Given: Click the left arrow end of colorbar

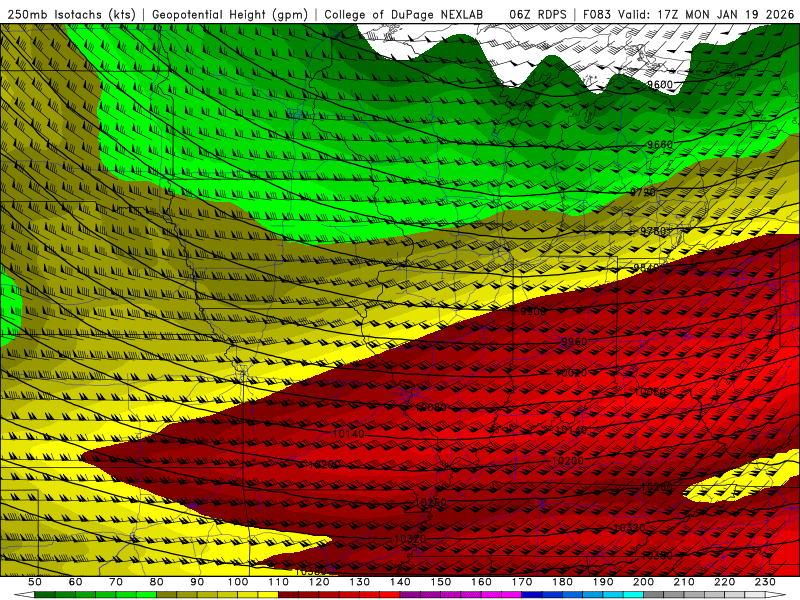Looking at the screenshot, I should pos(24,595).
